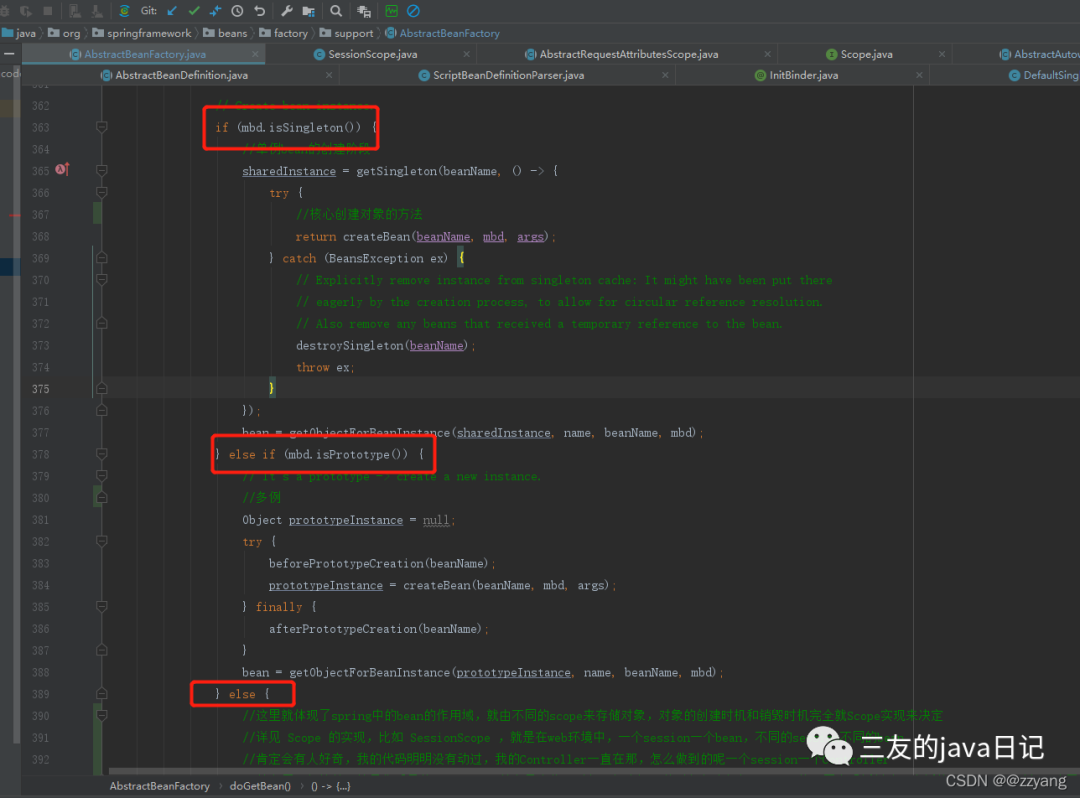The height and width of the screenshot is (798, 1080).
Task: Click doGetBean() in bottom breadcrumb
Action: (260, 786)
